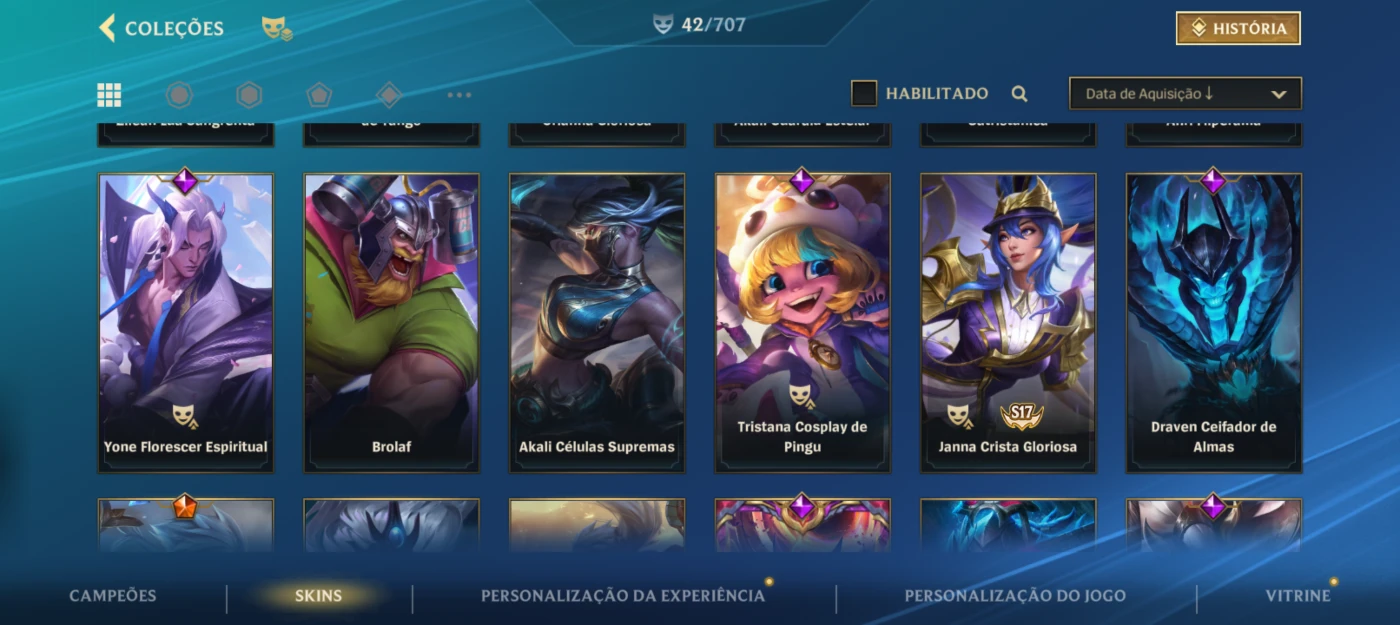1400x625 pixels.
Task: Enable the Habilitado checkbox
Action: (864, 93)
